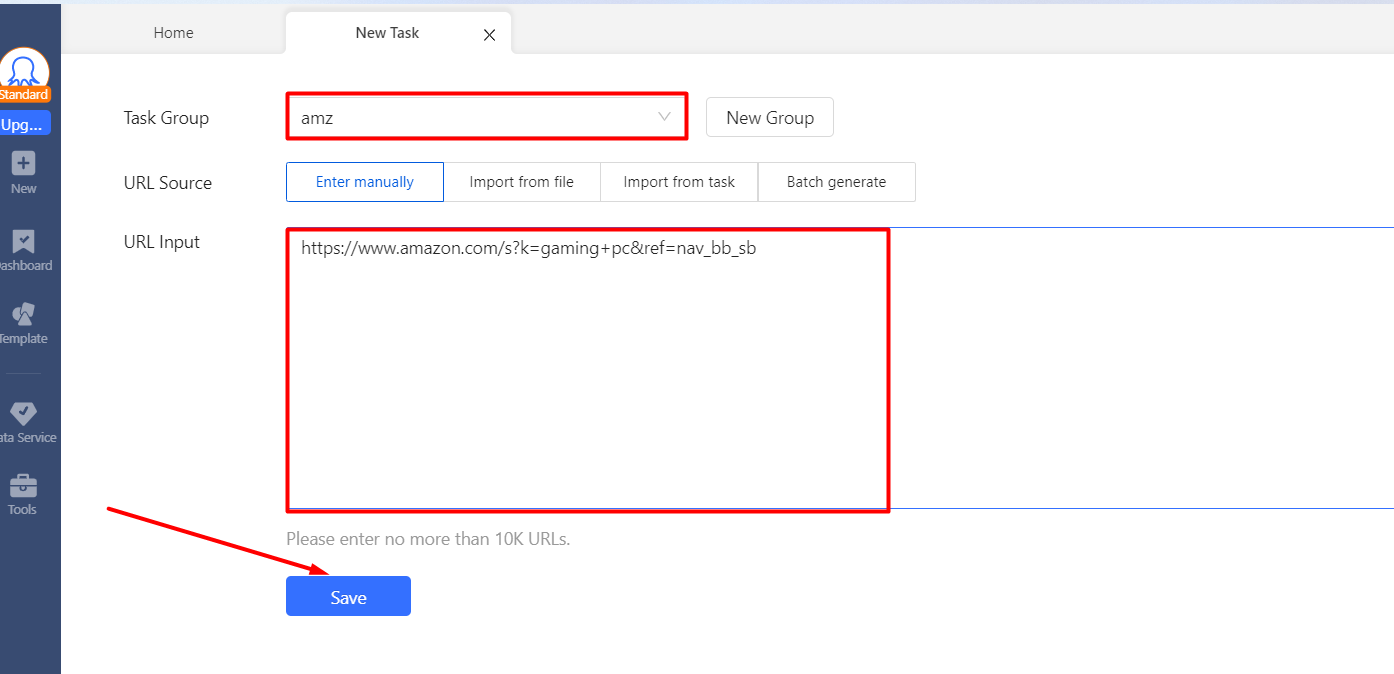Select Batch generate option

pos(836,181)
